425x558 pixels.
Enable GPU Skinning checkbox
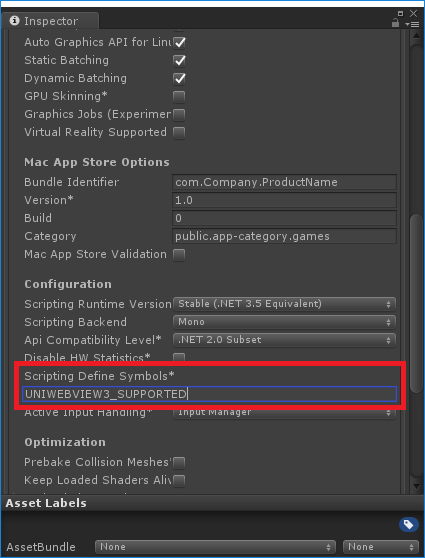[179, 96]
